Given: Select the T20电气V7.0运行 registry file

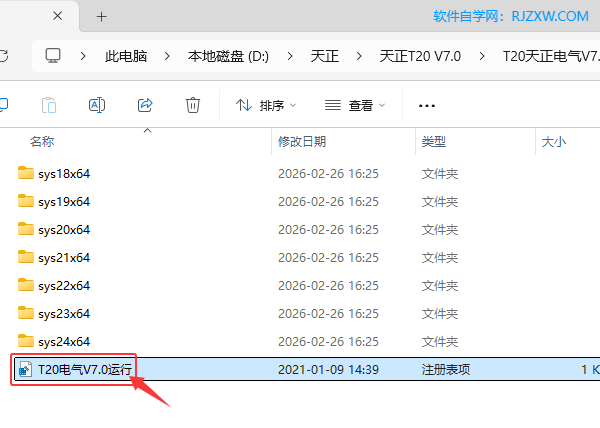Looking at the screenshot, I should 85,369.
